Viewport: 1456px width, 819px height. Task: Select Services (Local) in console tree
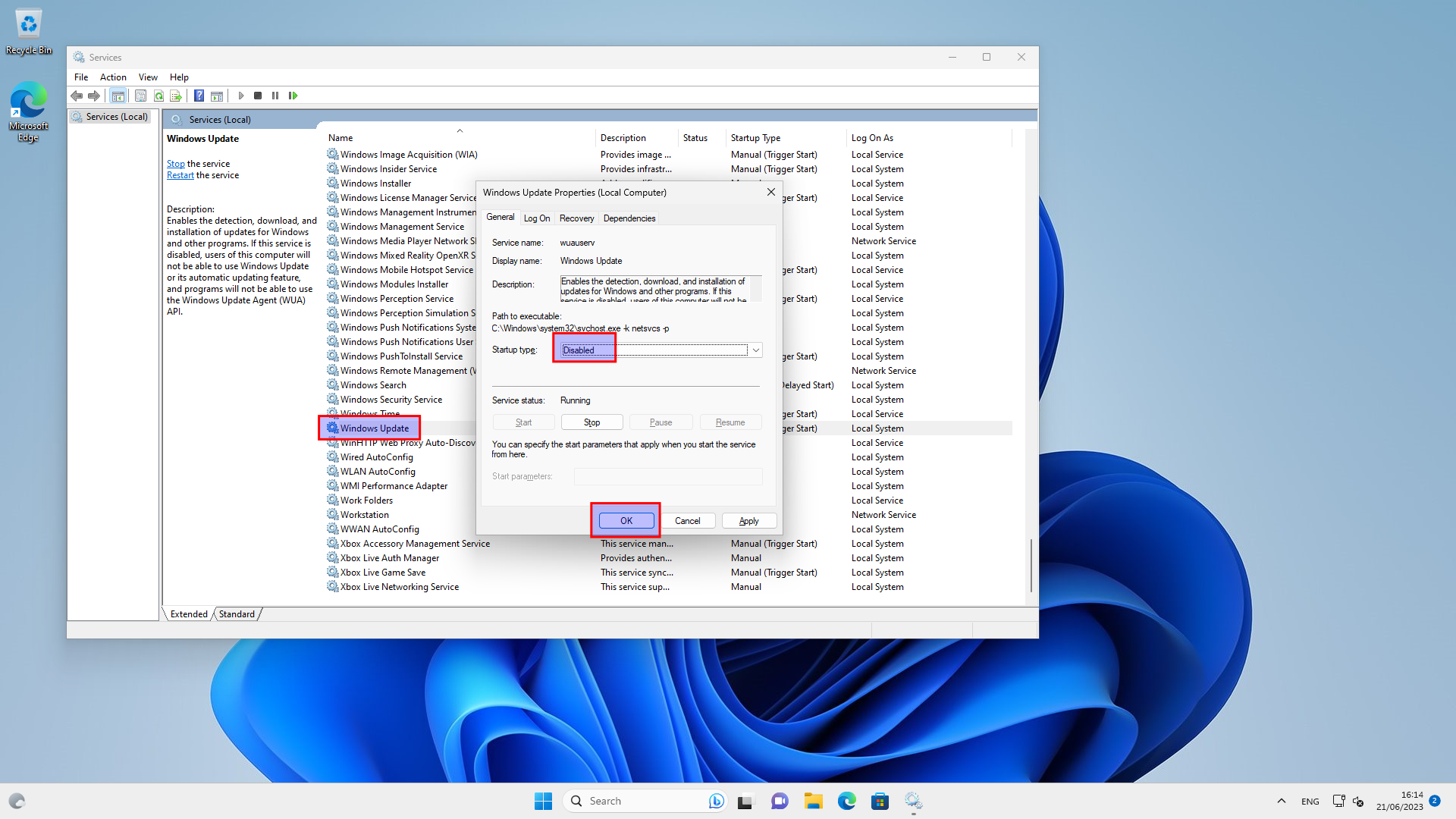coord(110,117)
